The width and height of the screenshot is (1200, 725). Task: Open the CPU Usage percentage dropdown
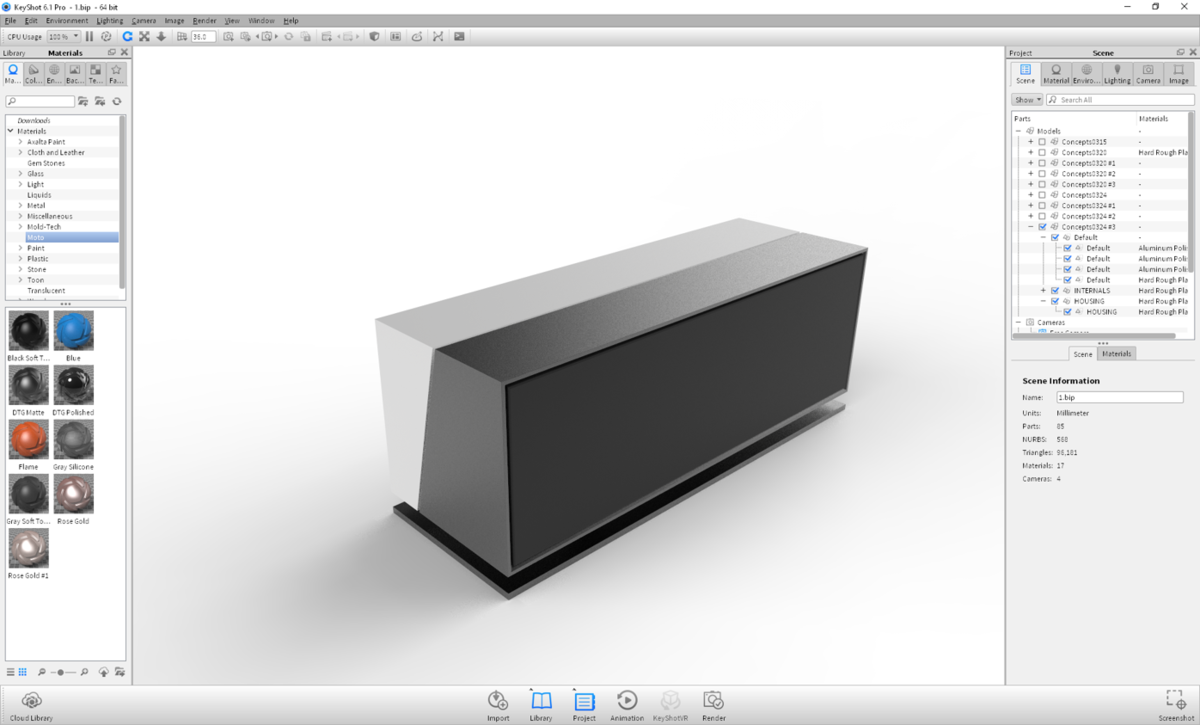(64, 36)
